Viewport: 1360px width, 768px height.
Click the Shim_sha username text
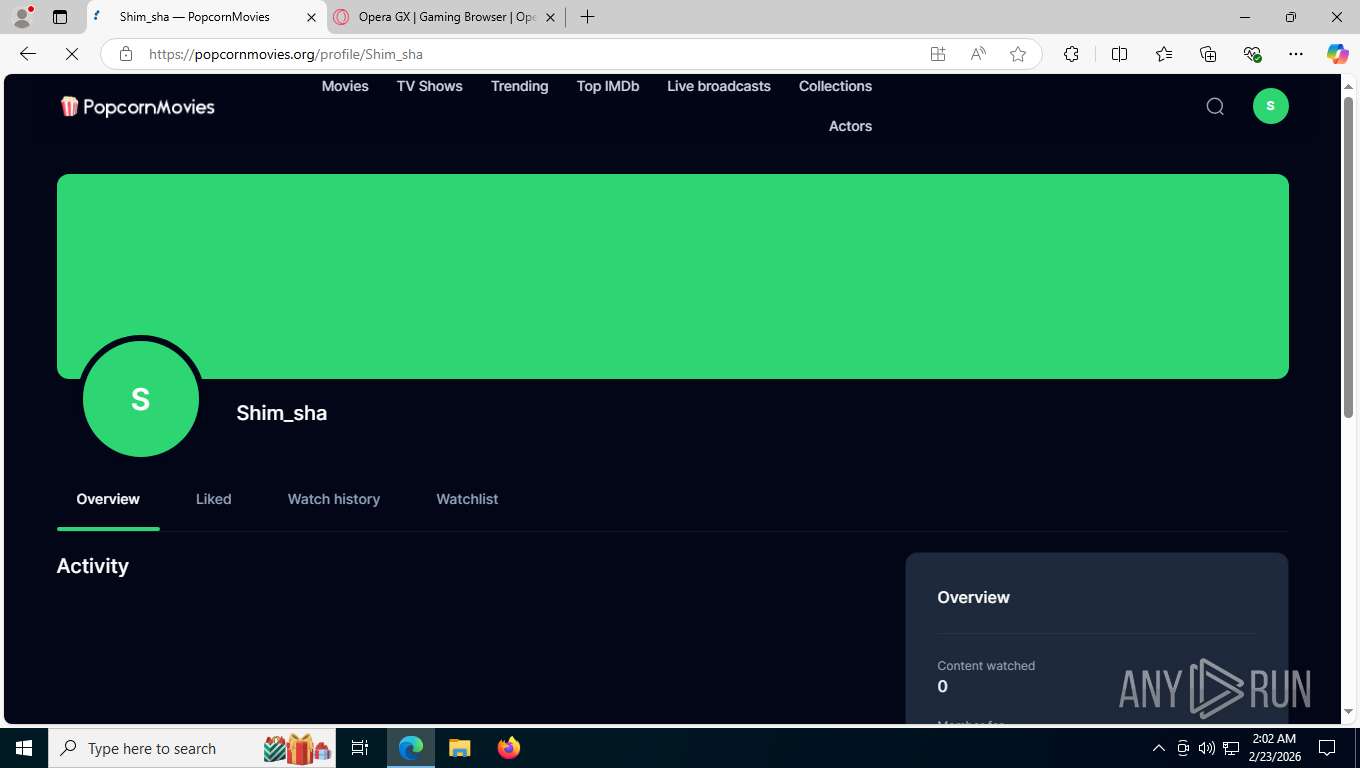click(282, 413)
